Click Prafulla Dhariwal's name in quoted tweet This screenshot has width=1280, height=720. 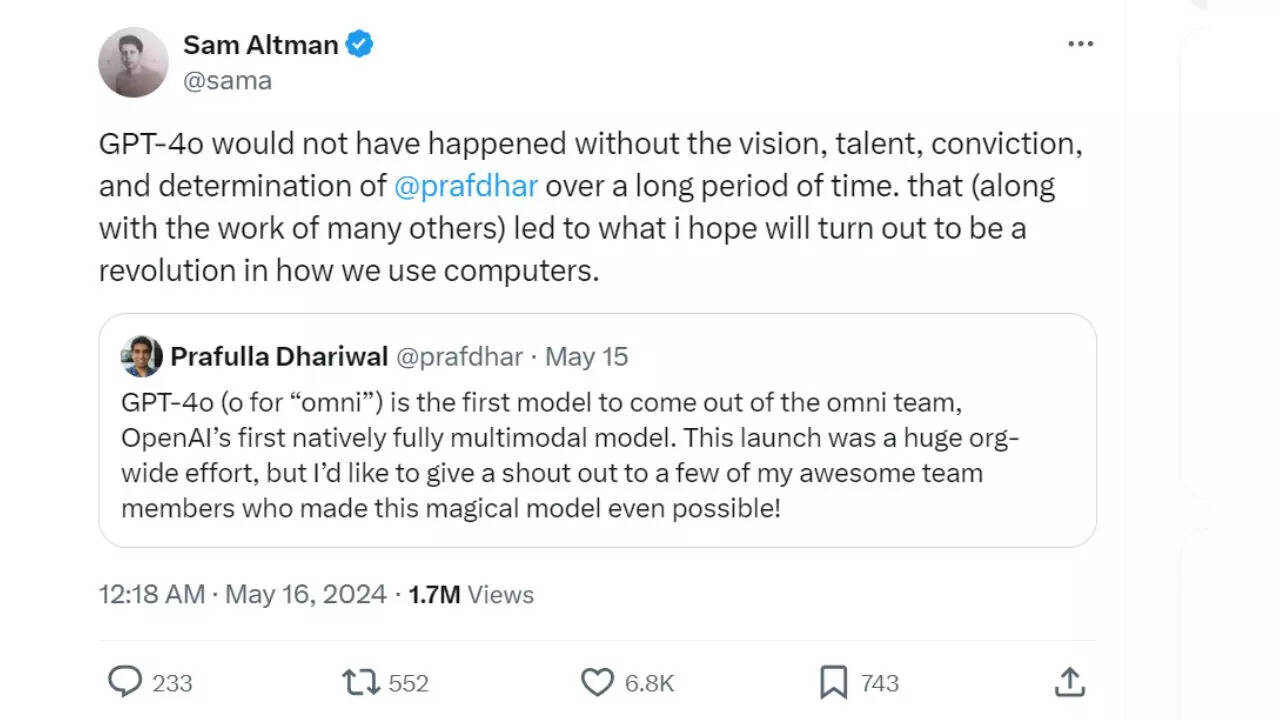(x=279, y=356)
